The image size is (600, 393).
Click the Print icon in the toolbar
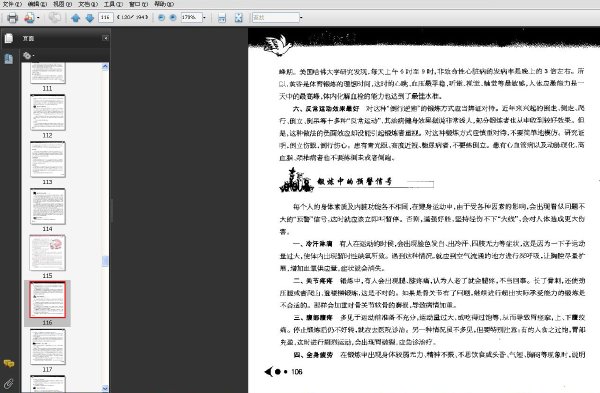click(x=13, y=18)
